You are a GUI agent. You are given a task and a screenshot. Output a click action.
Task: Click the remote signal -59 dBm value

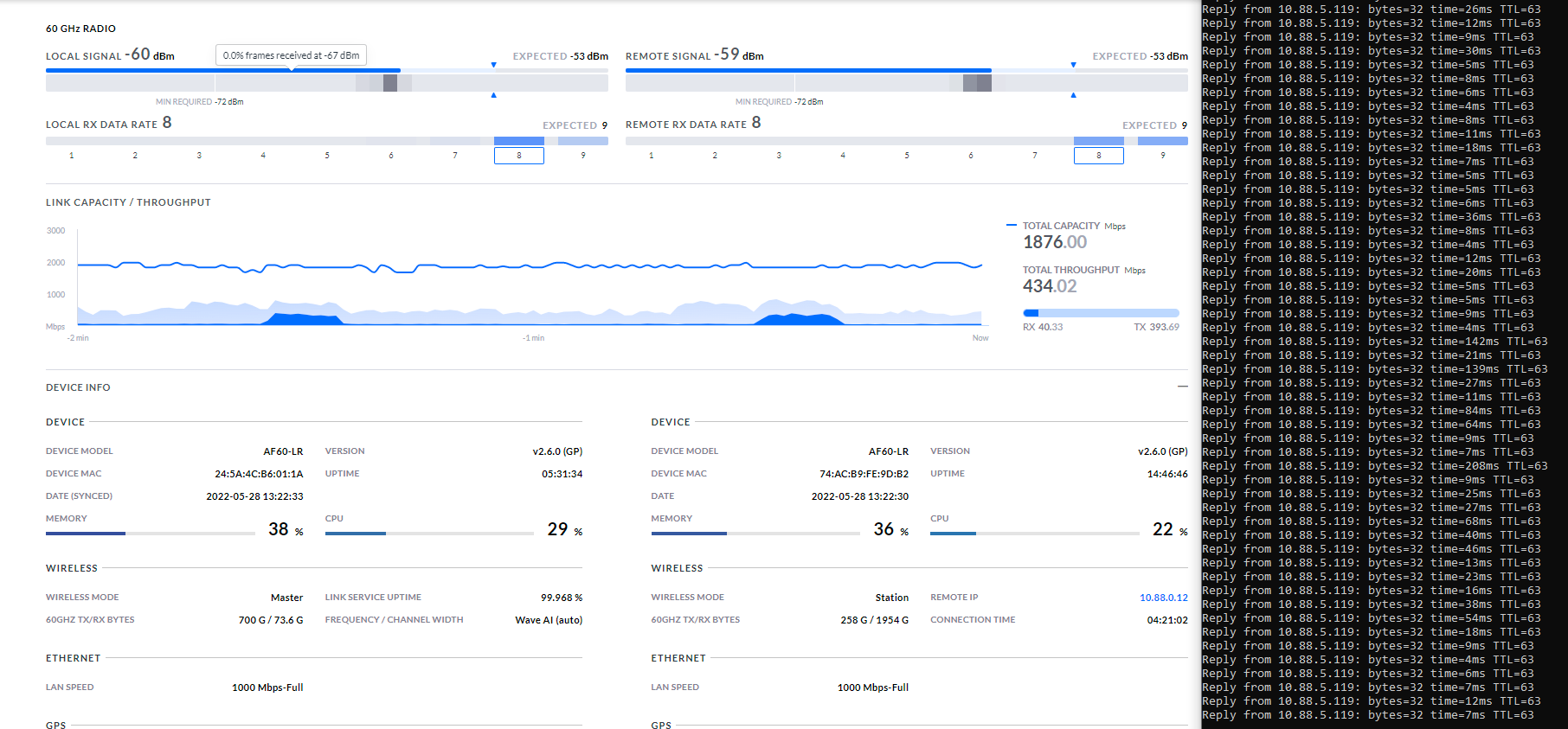coord(739,54)
